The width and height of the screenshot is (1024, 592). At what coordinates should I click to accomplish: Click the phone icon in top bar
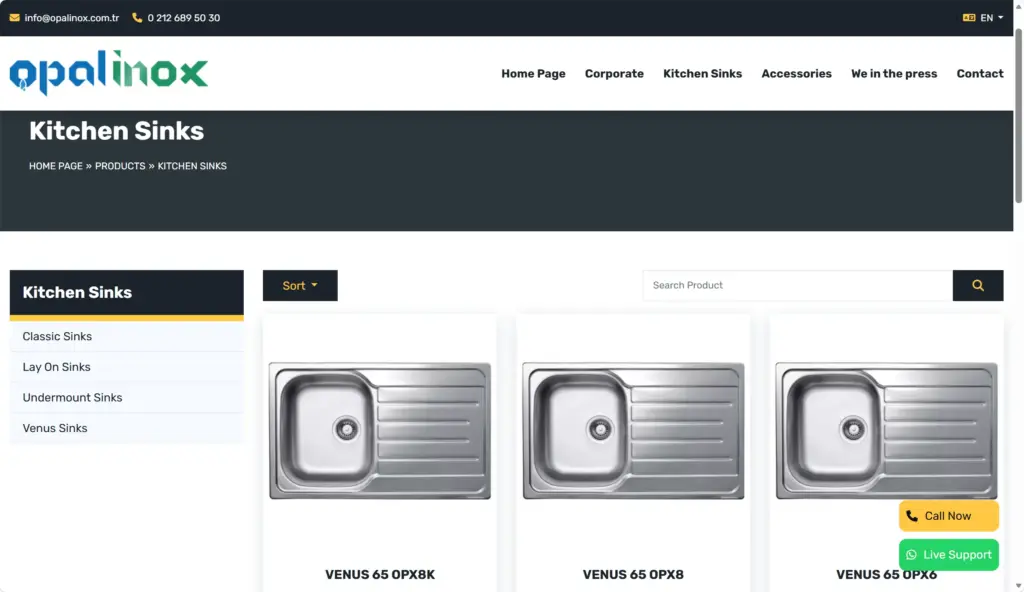137,18
